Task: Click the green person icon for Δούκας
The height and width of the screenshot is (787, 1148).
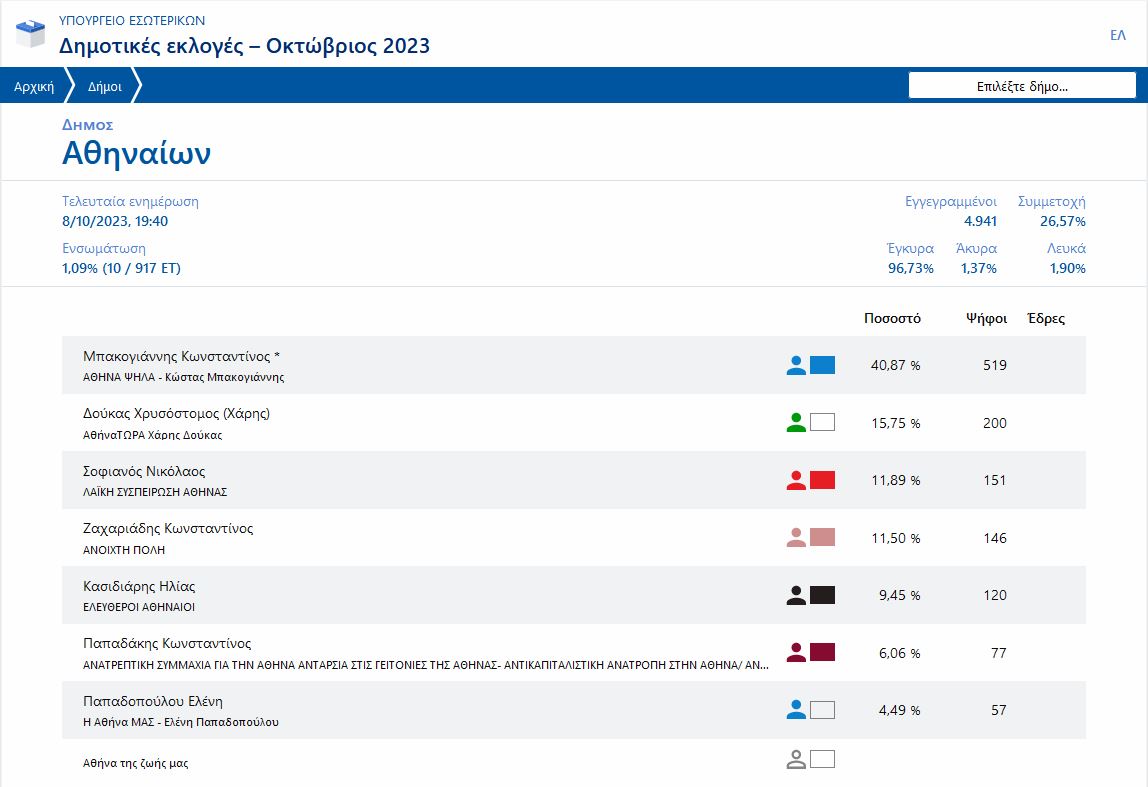Action: point(796,423)
